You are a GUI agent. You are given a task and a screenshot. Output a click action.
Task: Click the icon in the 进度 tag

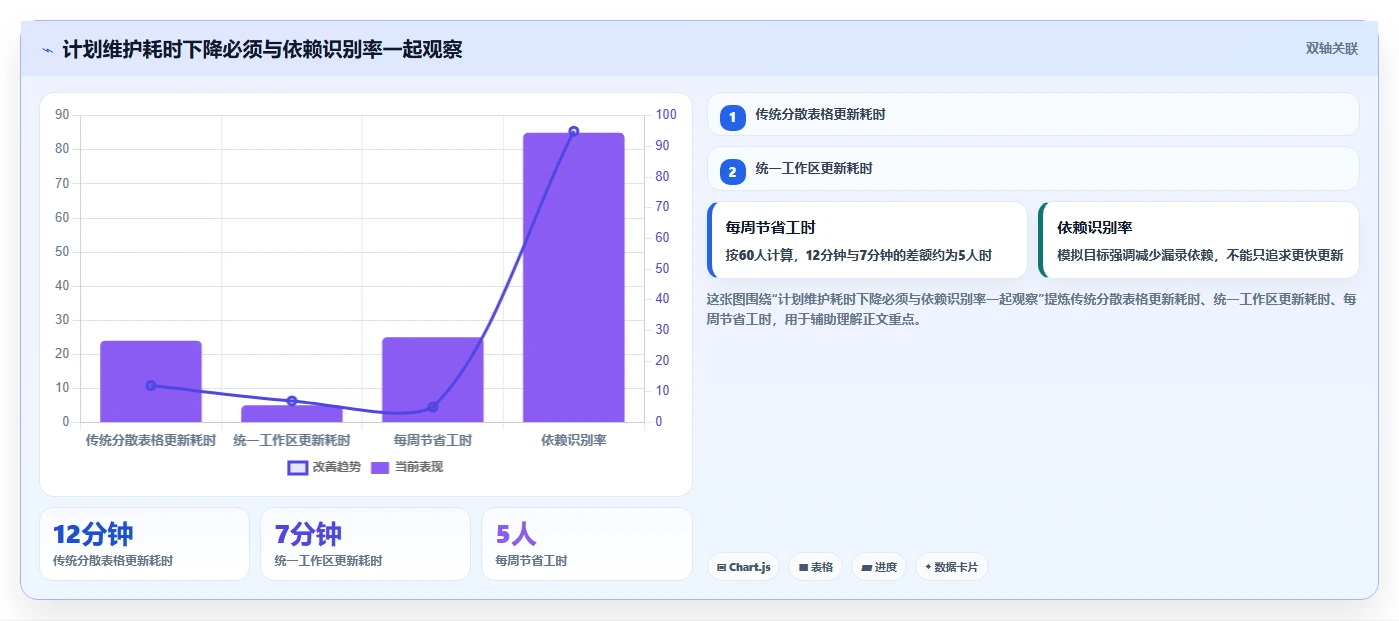tap(866, 567)
